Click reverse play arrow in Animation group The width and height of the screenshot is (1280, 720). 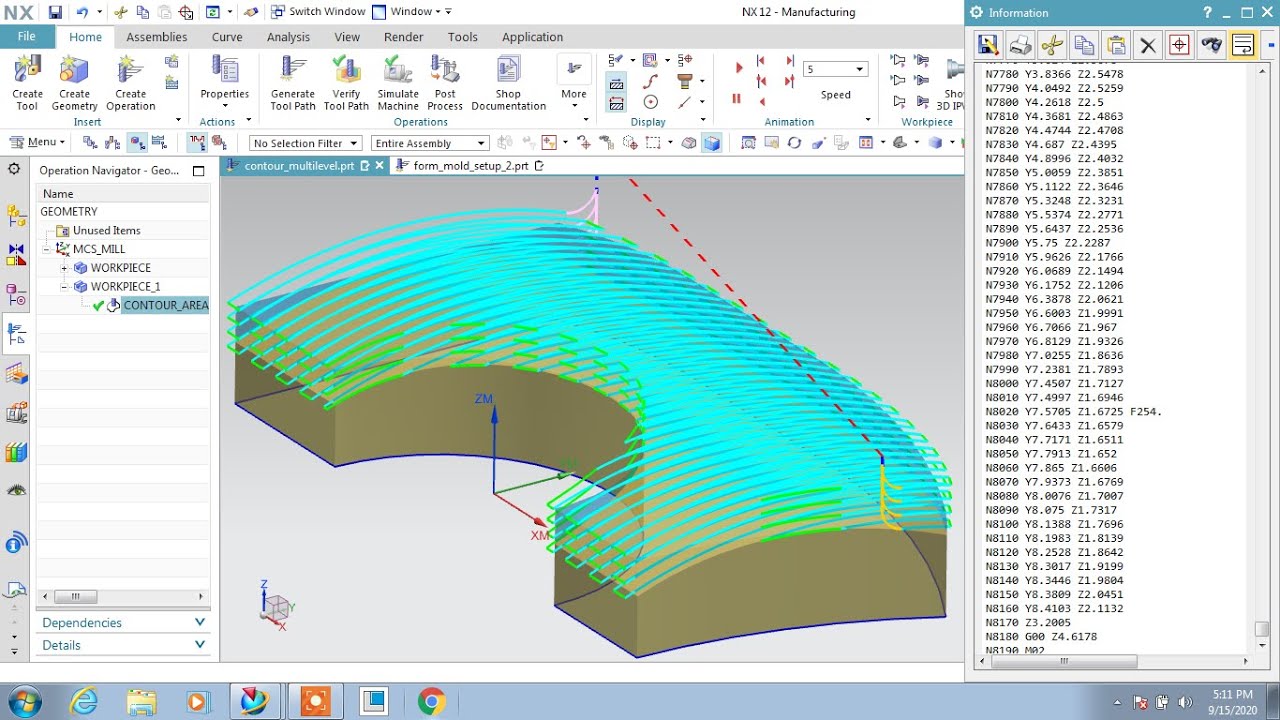tap(762, 101)
